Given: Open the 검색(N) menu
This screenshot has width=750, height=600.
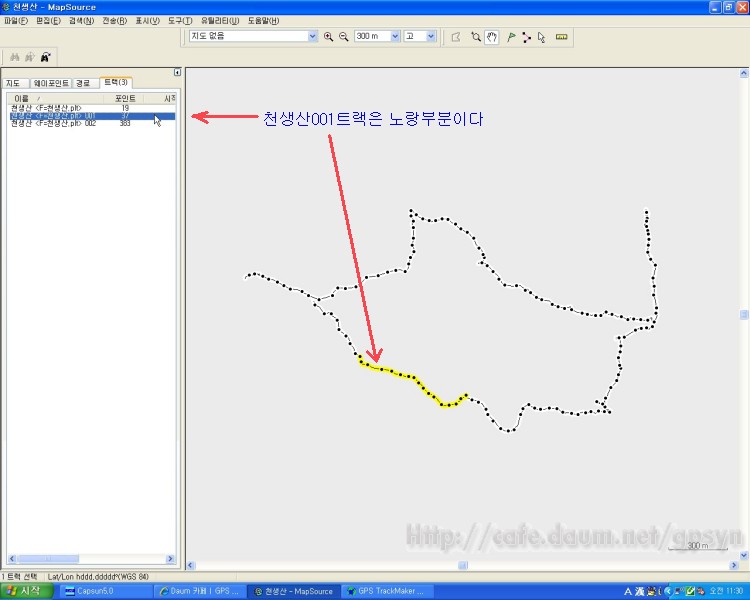Looking at the screenshot, I should [x=81, y=21].
